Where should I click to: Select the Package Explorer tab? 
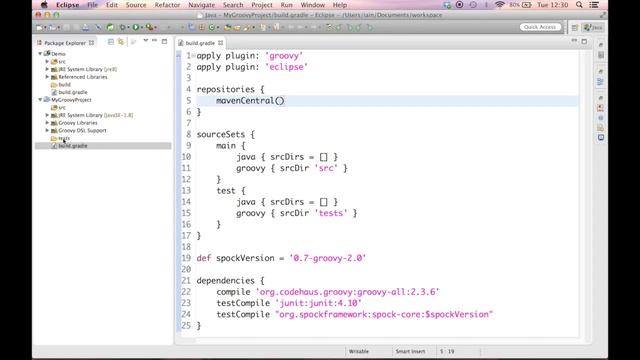[x=65, y=43]
